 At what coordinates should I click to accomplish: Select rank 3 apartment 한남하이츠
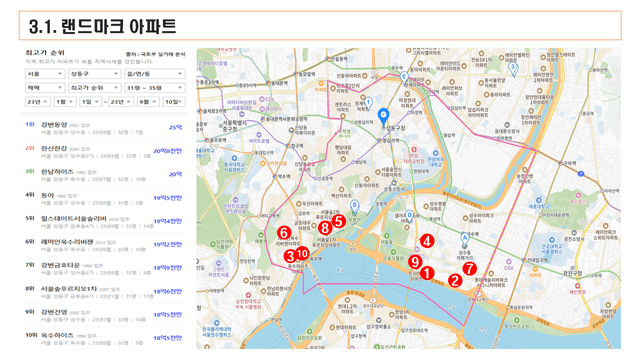[104, 175]
